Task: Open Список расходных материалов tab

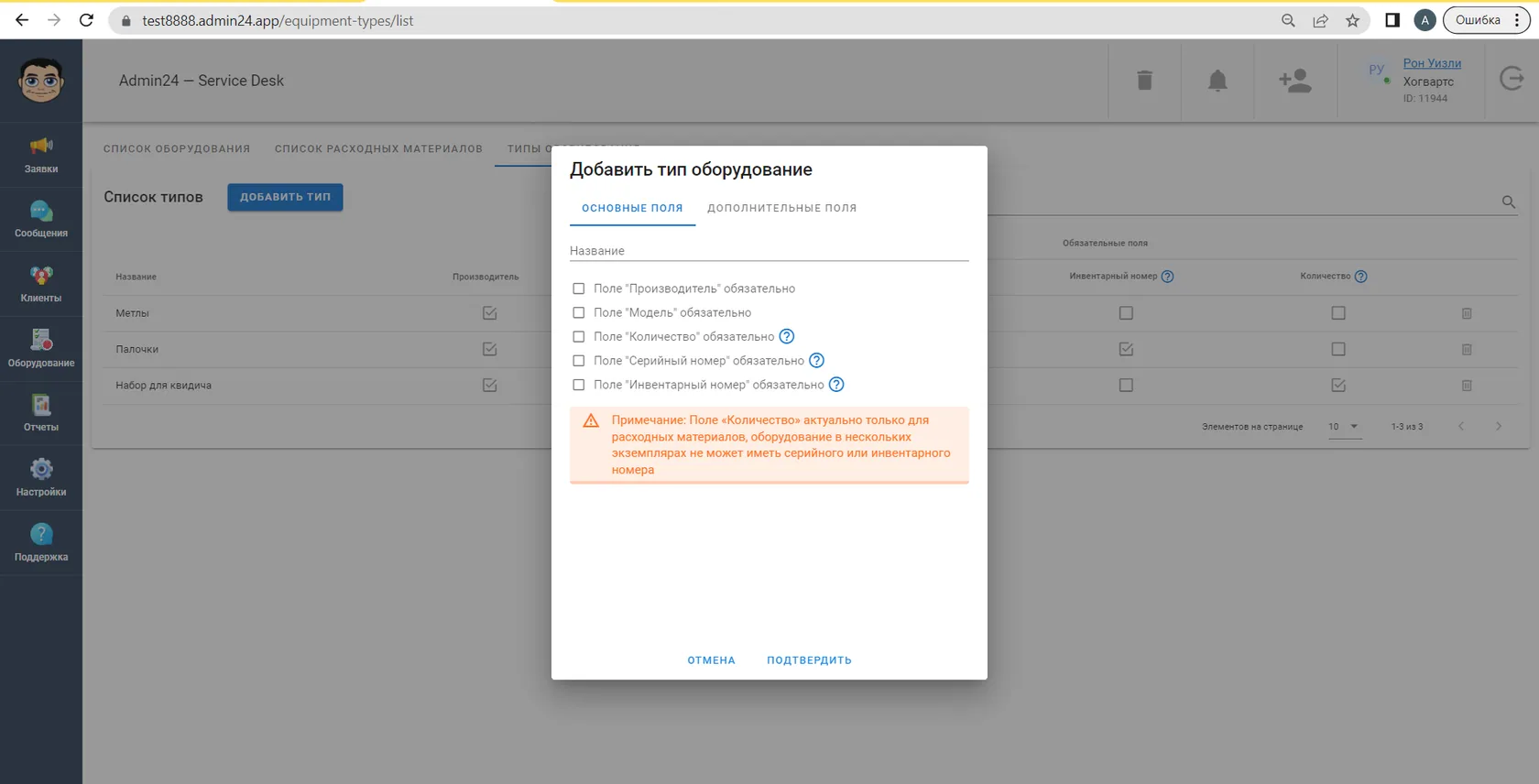Action: coord(378,148)
